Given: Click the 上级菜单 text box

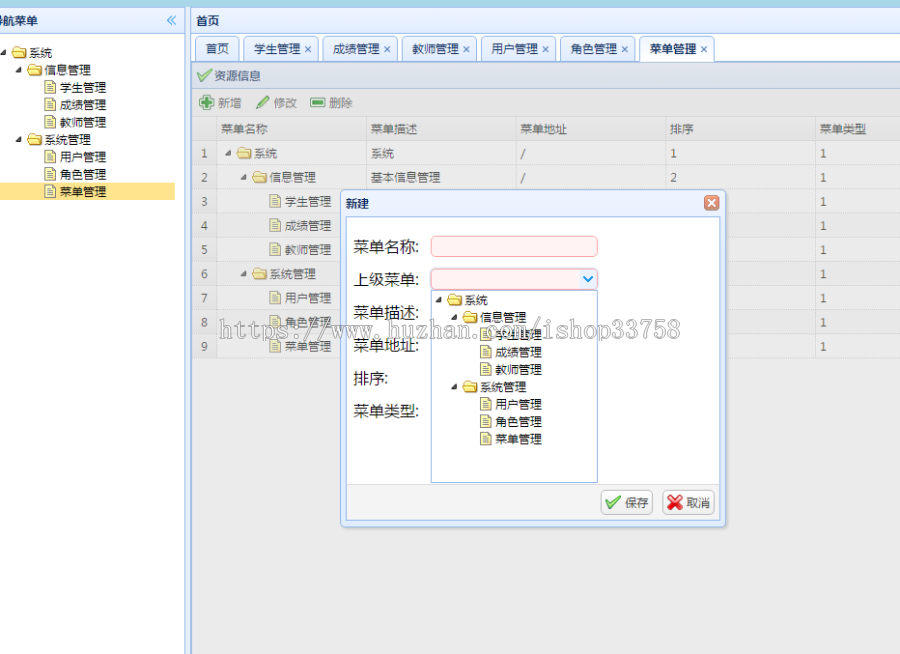Looking at the screenshot, I should tap(506, 279).
